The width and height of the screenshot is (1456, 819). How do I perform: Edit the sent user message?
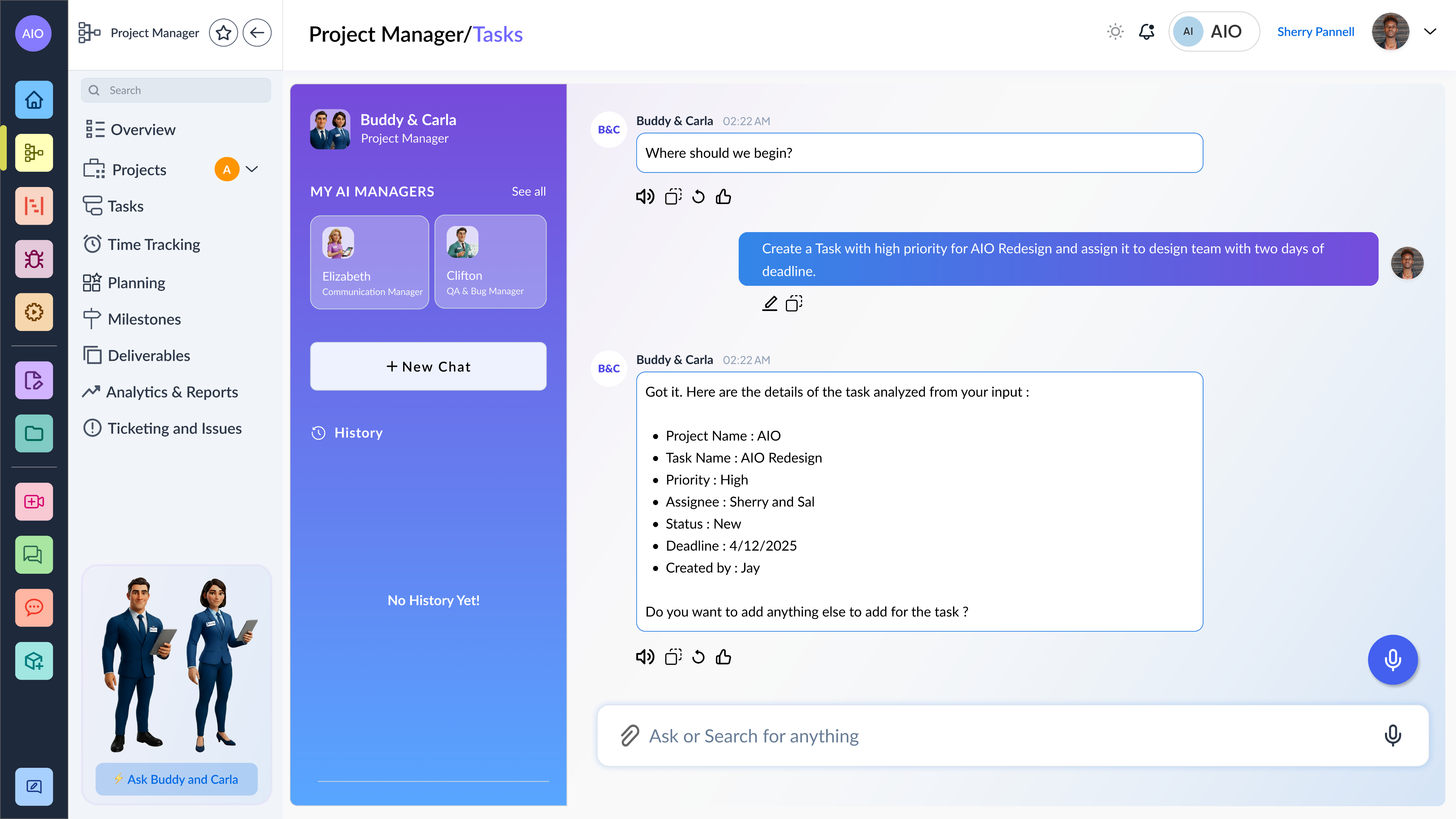click(770, 304)
